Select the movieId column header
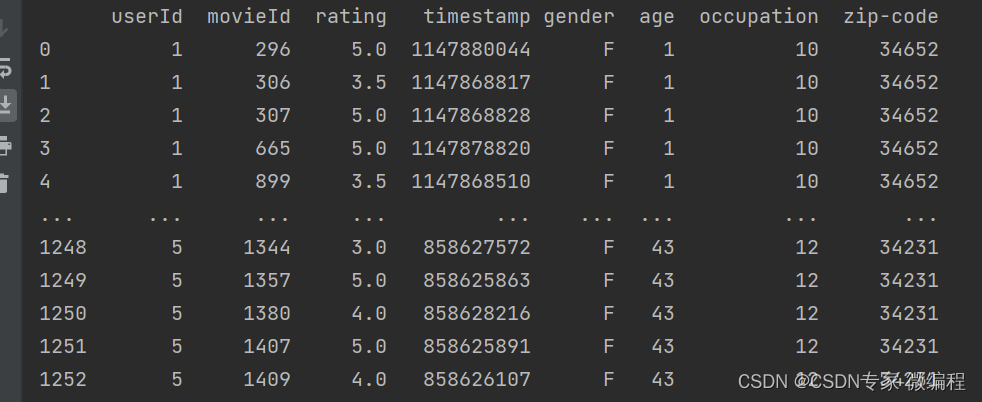This screenshot has height=402, width=982. 249,17
